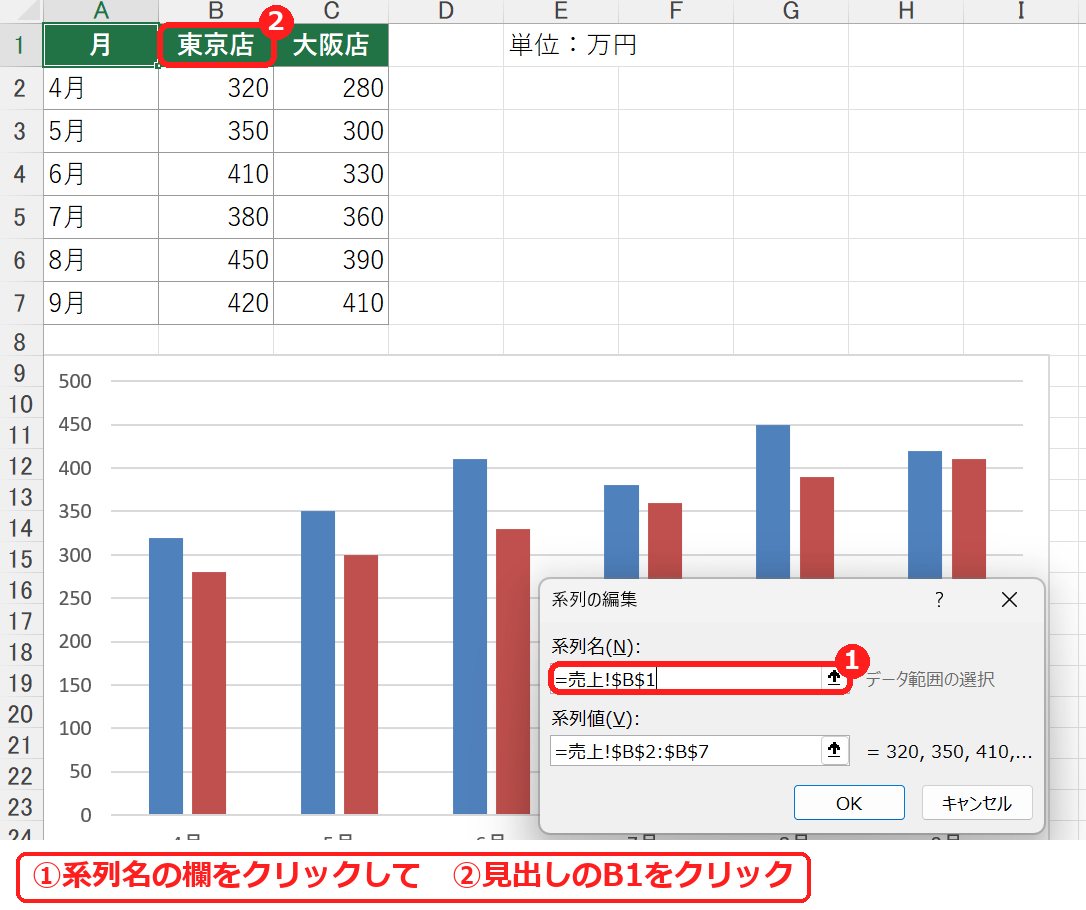Image resolution: width=1086 pixels, height=910 pixels.
Task: Click the red 4月 bar in chart
Action: click(x=209, y=693)
